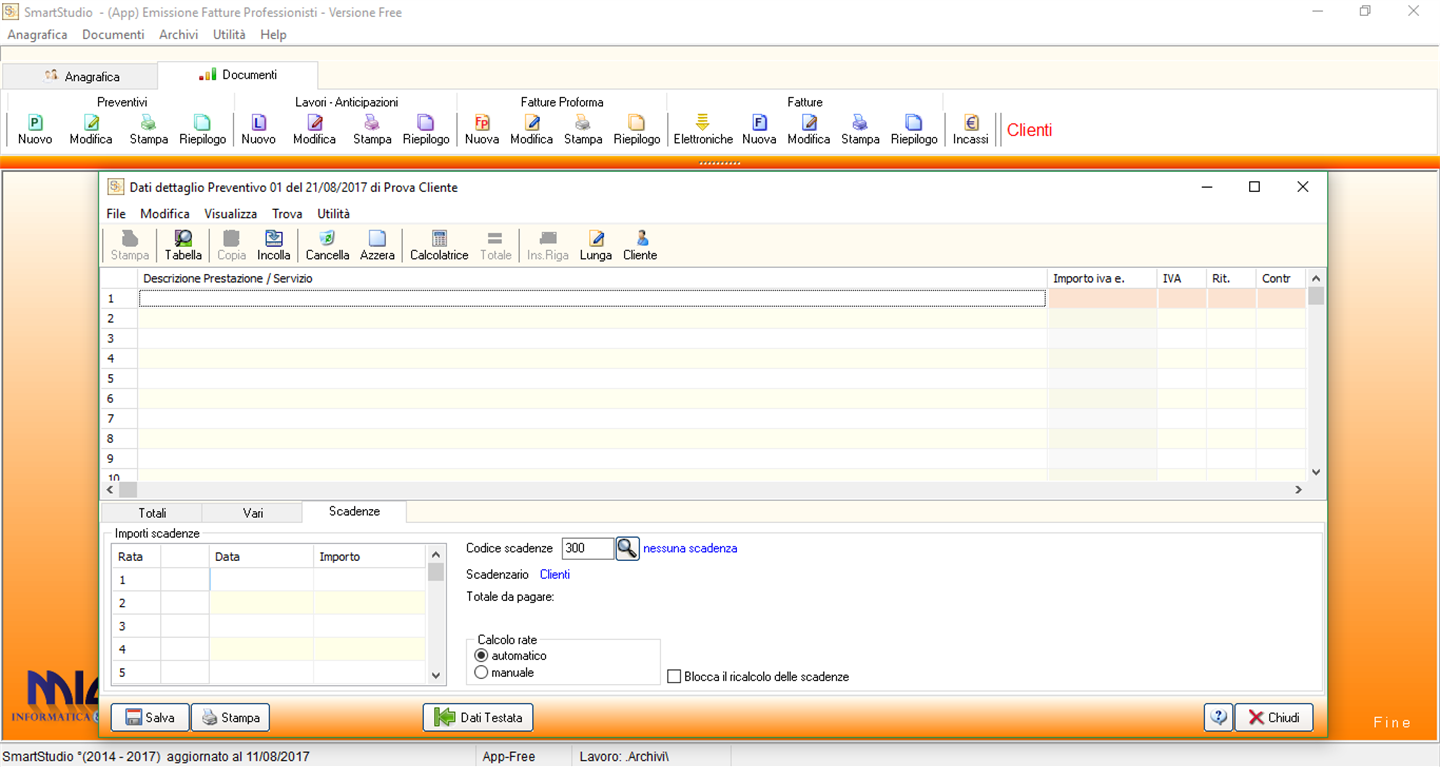The width and height of the screenshot is (1440, 767).
Task: Click the Azzera tool
Action: point(377,246)
